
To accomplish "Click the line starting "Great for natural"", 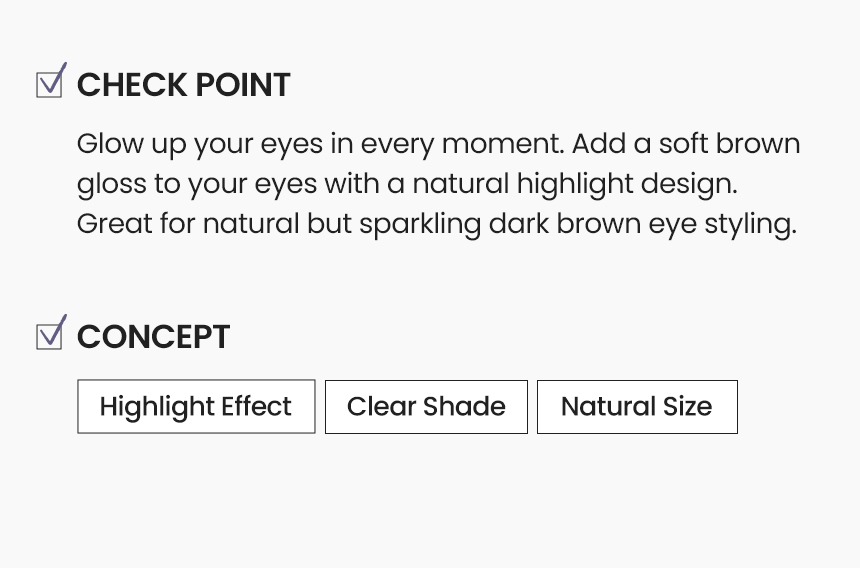I will pyautogui.click(x=436, y=223).
